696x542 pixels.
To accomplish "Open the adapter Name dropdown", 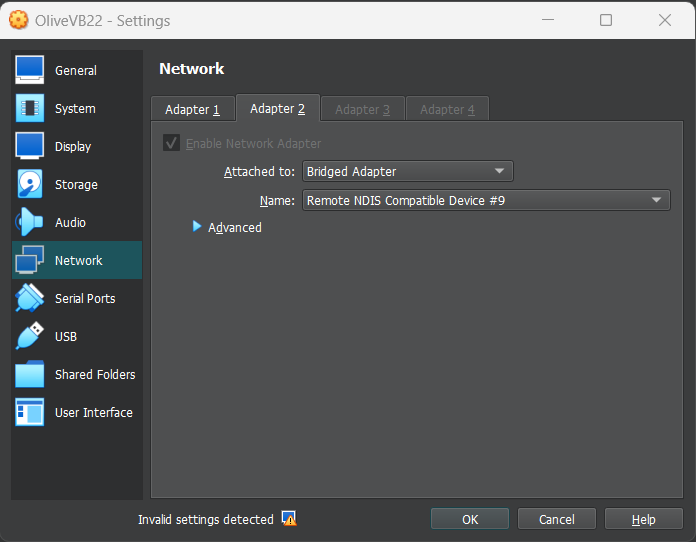I will coord(485,201).
